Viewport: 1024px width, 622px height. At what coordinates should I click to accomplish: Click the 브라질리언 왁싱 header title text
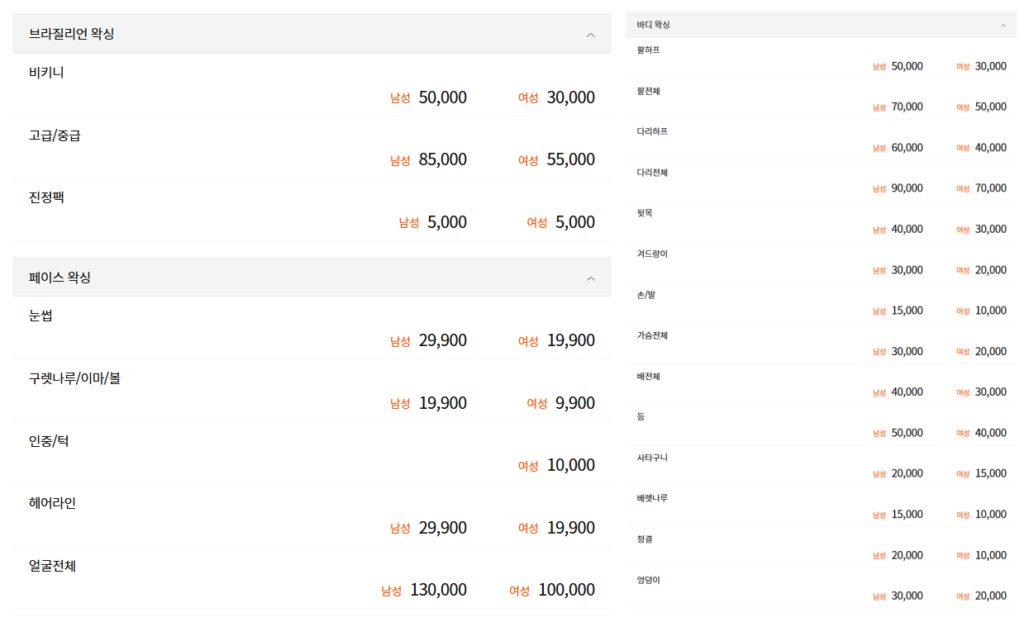(x=72, y=34)
